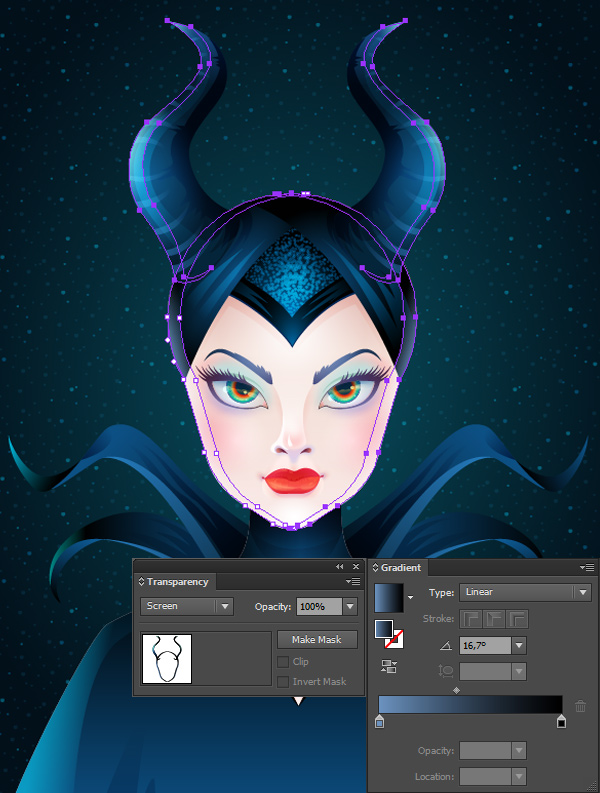This screenshot has width=600, height=793.
Task: Select the third stroke gradient option
Action: [x=518, y=619]
